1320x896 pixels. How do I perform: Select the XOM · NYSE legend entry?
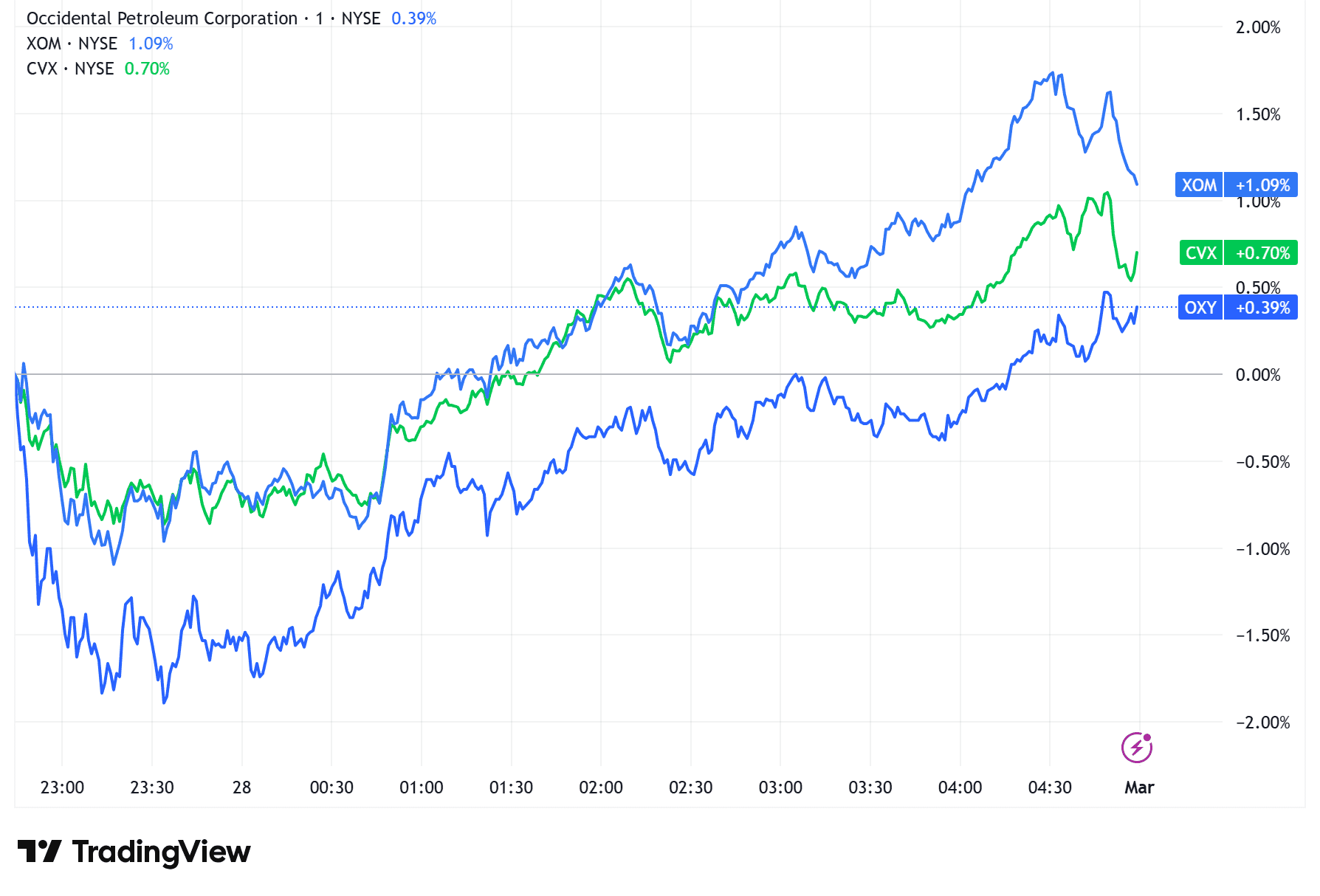(72, 44)
